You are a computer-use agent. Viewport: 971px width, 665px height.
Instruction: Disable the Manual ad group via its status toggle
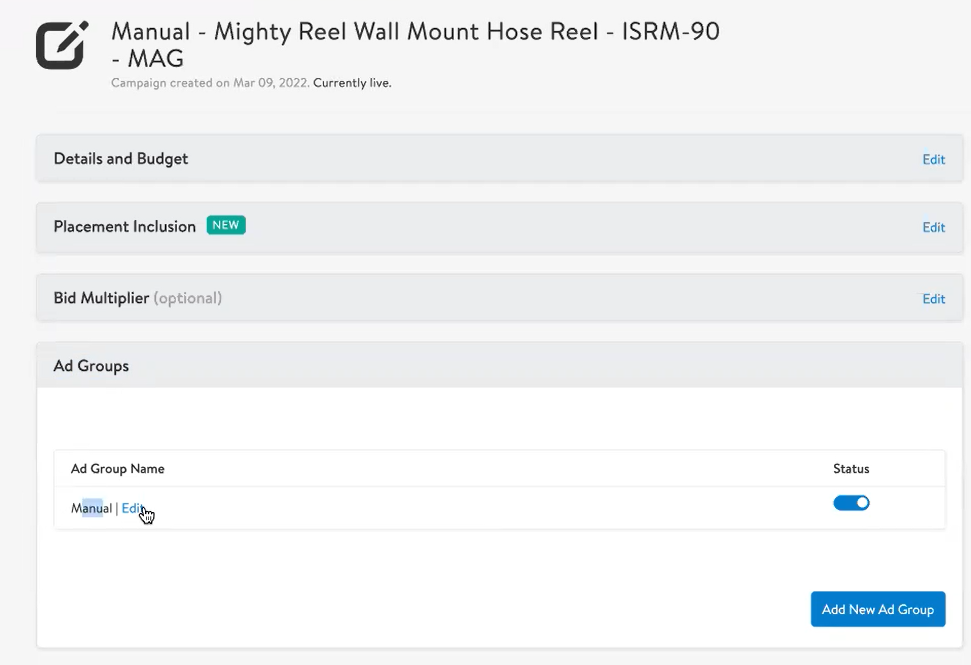point(851,503)
